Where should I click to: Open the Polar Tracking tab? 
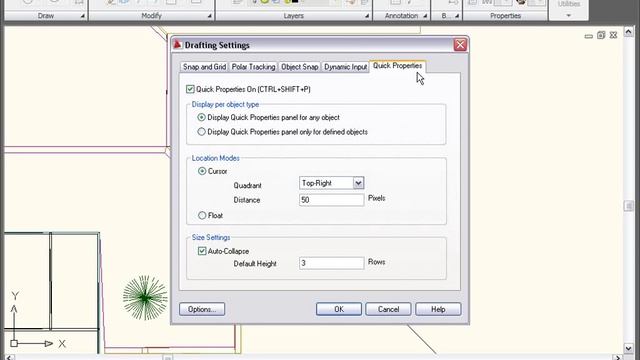click(253, 67)
